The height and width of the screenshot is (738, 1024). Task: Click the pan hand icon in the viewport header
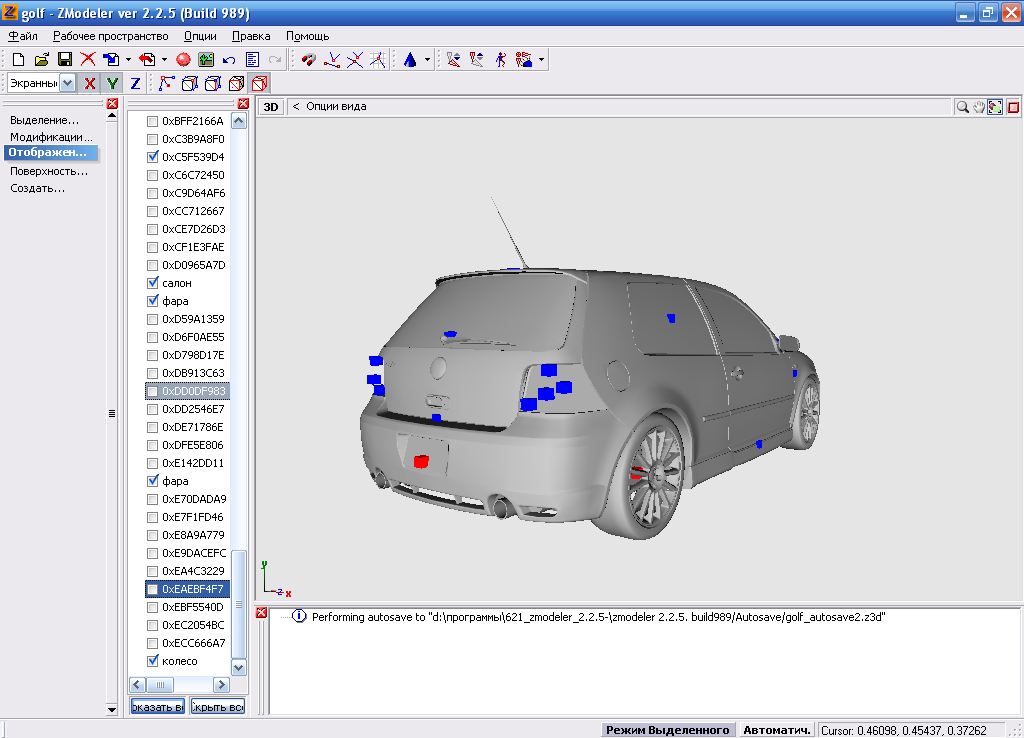978,106
